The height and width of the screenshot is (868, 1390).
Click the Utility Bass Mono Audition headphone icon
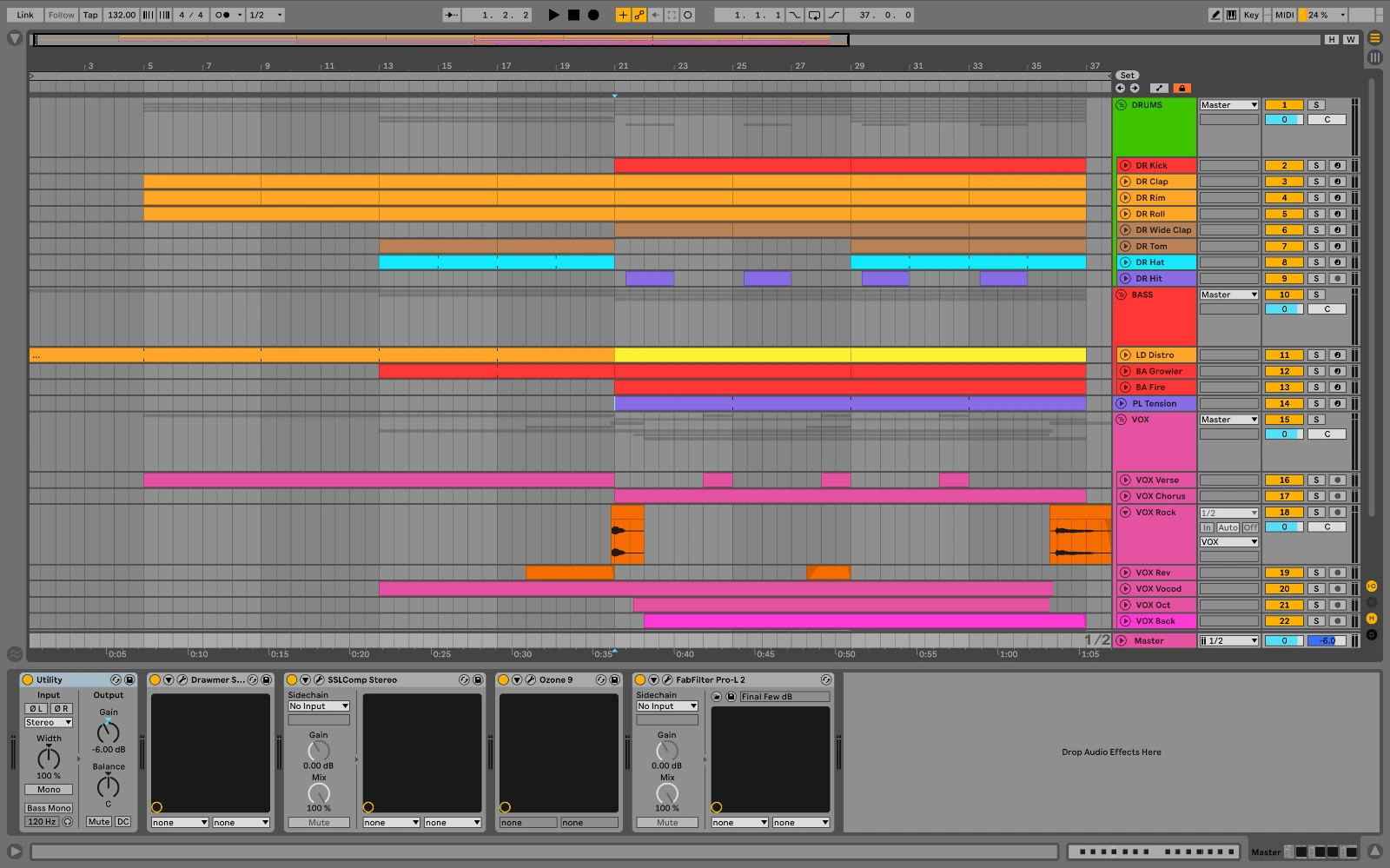click(x=67, y=822)
